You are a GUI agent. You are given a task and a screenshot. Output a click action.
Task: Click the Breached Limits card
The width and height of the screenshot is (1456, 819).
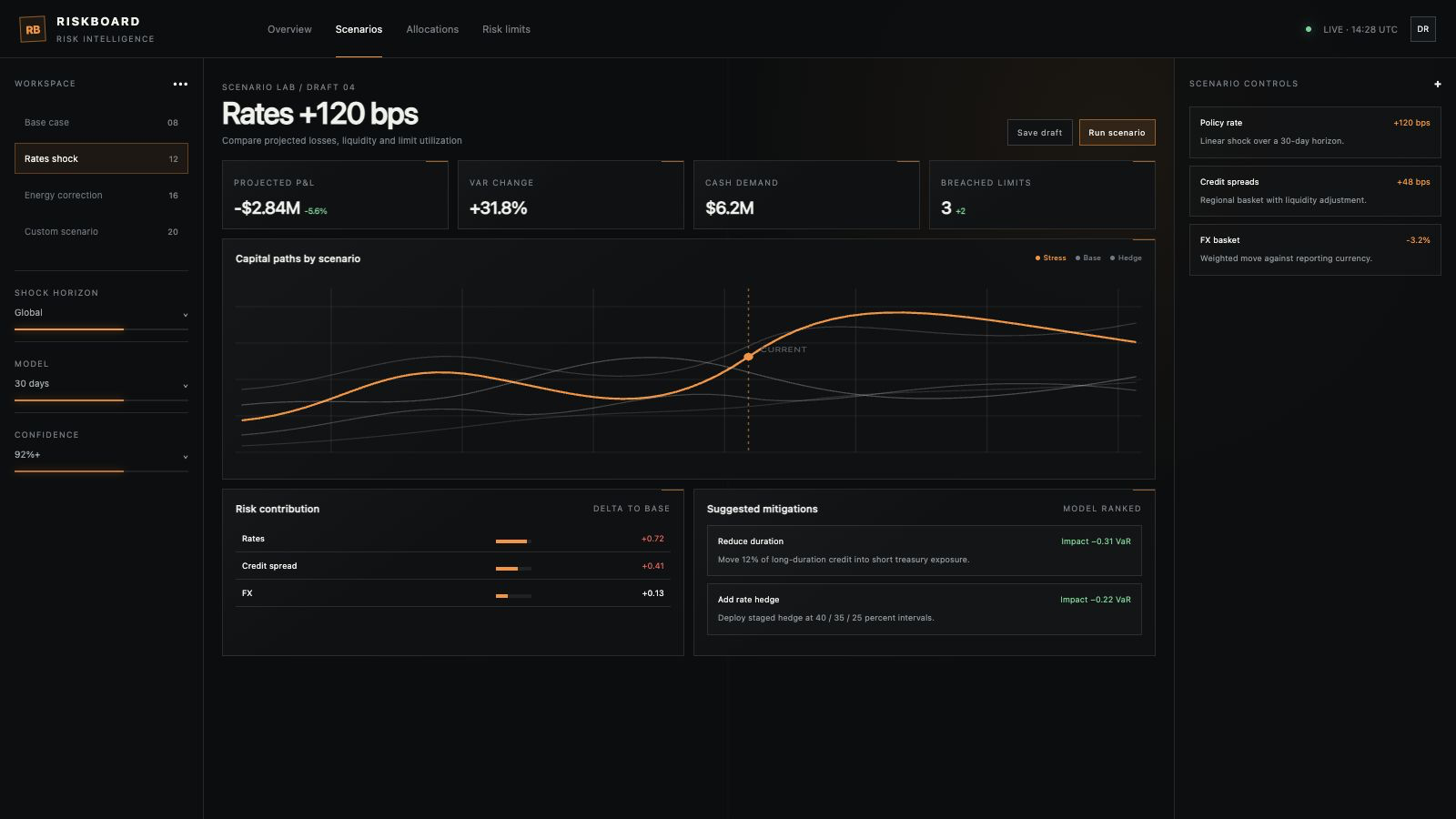tap(1042, 195)
